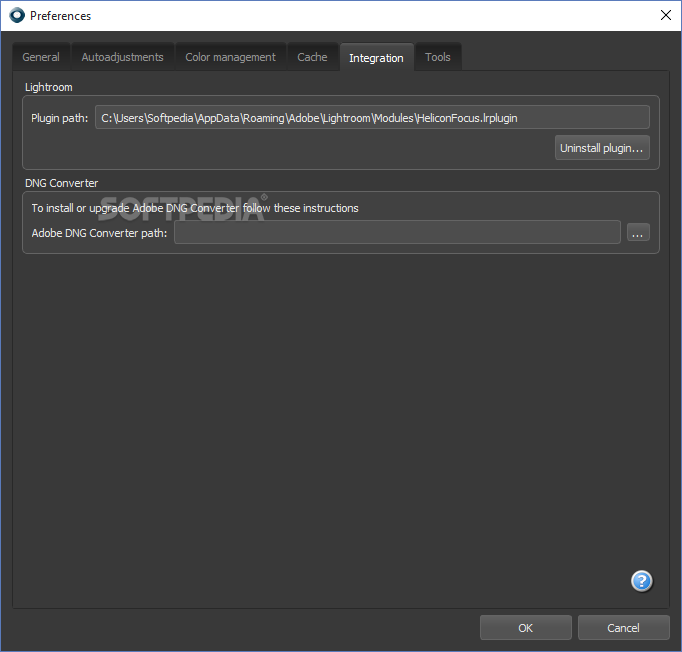Cancel the Preferences dialog
Image resolution: width=682 pixels, height=652 pixels.
click(x=623, y=628)
